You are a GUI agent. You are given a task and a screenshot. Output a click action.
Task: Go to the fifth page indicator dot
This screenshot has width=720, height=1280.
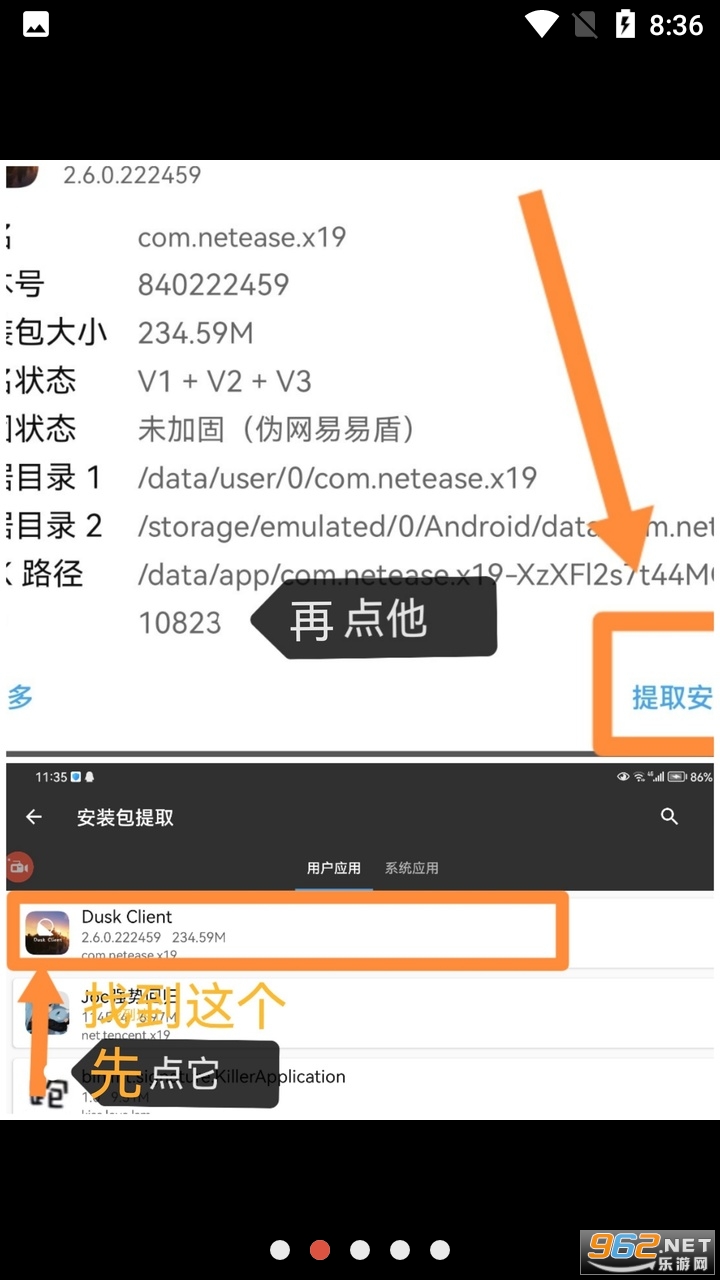[440, 1250]
